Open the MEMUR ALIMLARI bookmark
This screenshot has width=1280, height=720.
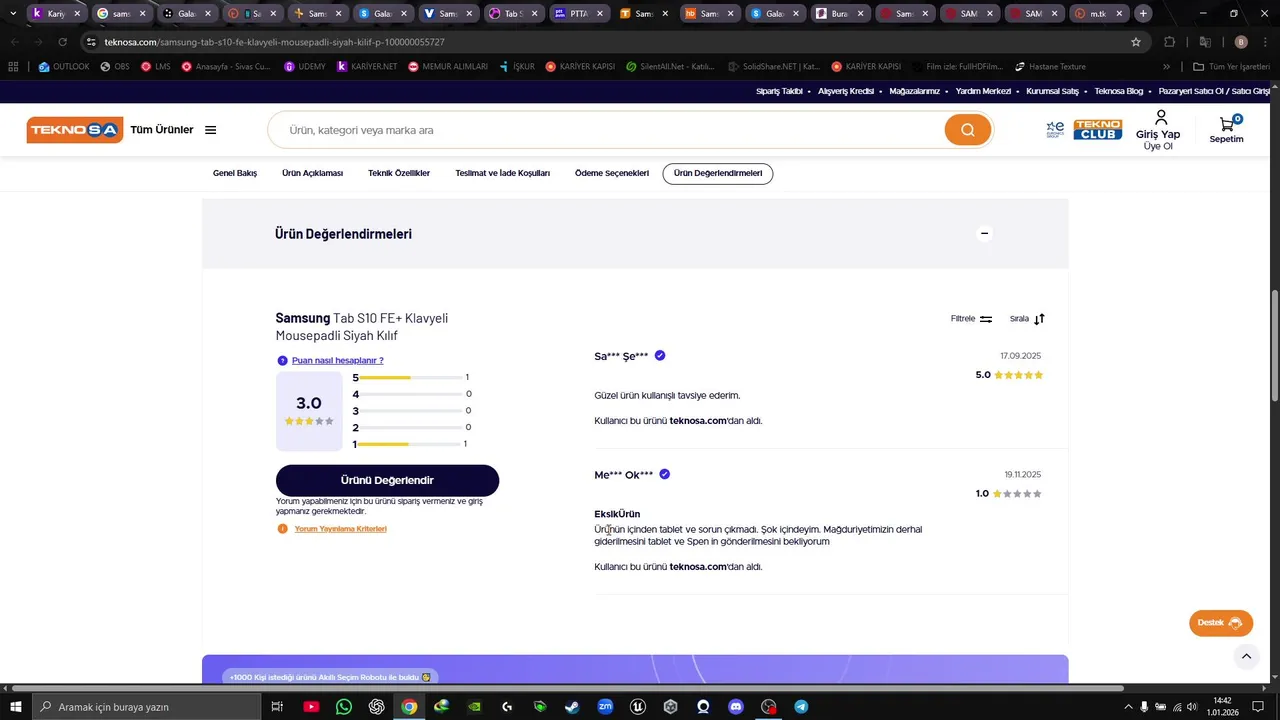point(448,67)
